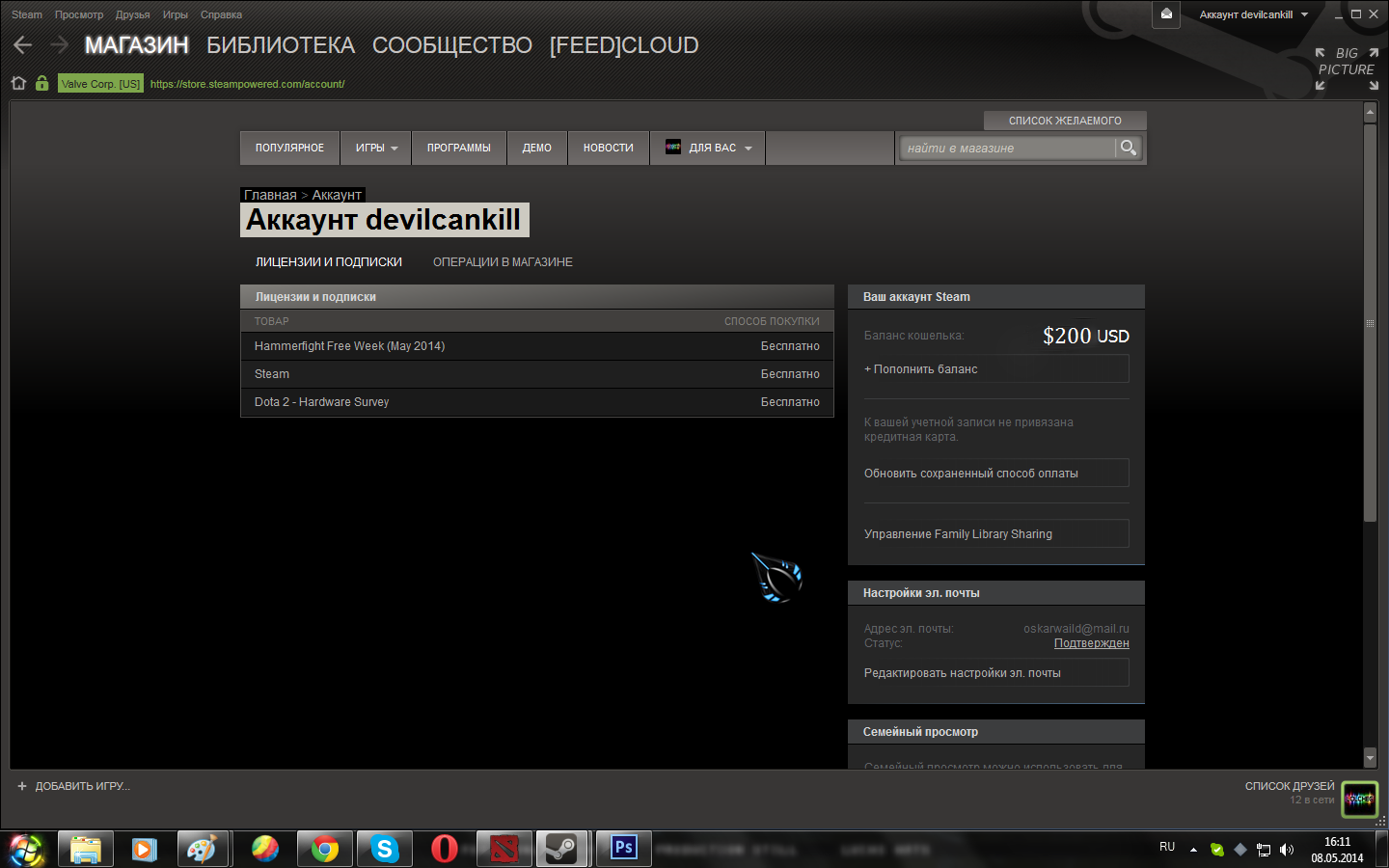Click the avatar icon in 'Для вас' tab
This screenshot has width=1389, height=868.
click(673, 148)
